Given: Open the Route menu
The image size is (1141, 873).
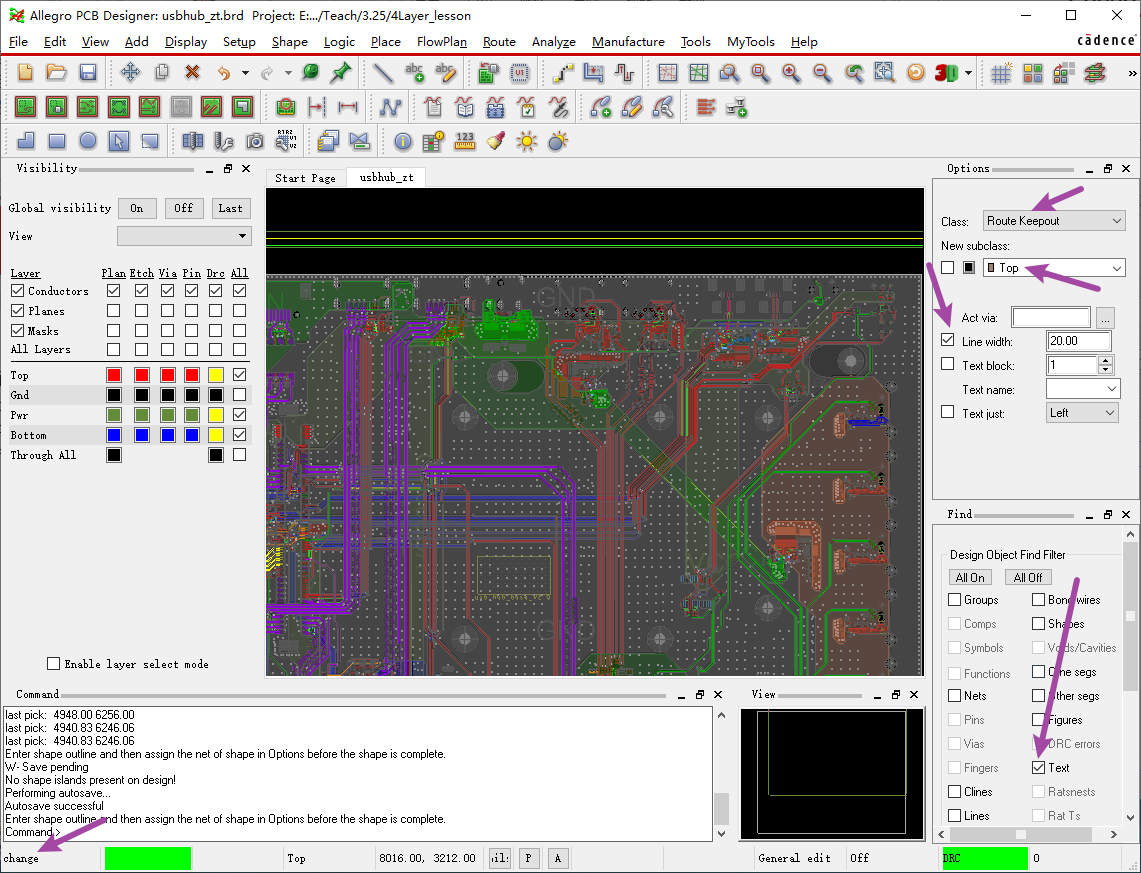Looking at the screenshot, I should 499,41.
